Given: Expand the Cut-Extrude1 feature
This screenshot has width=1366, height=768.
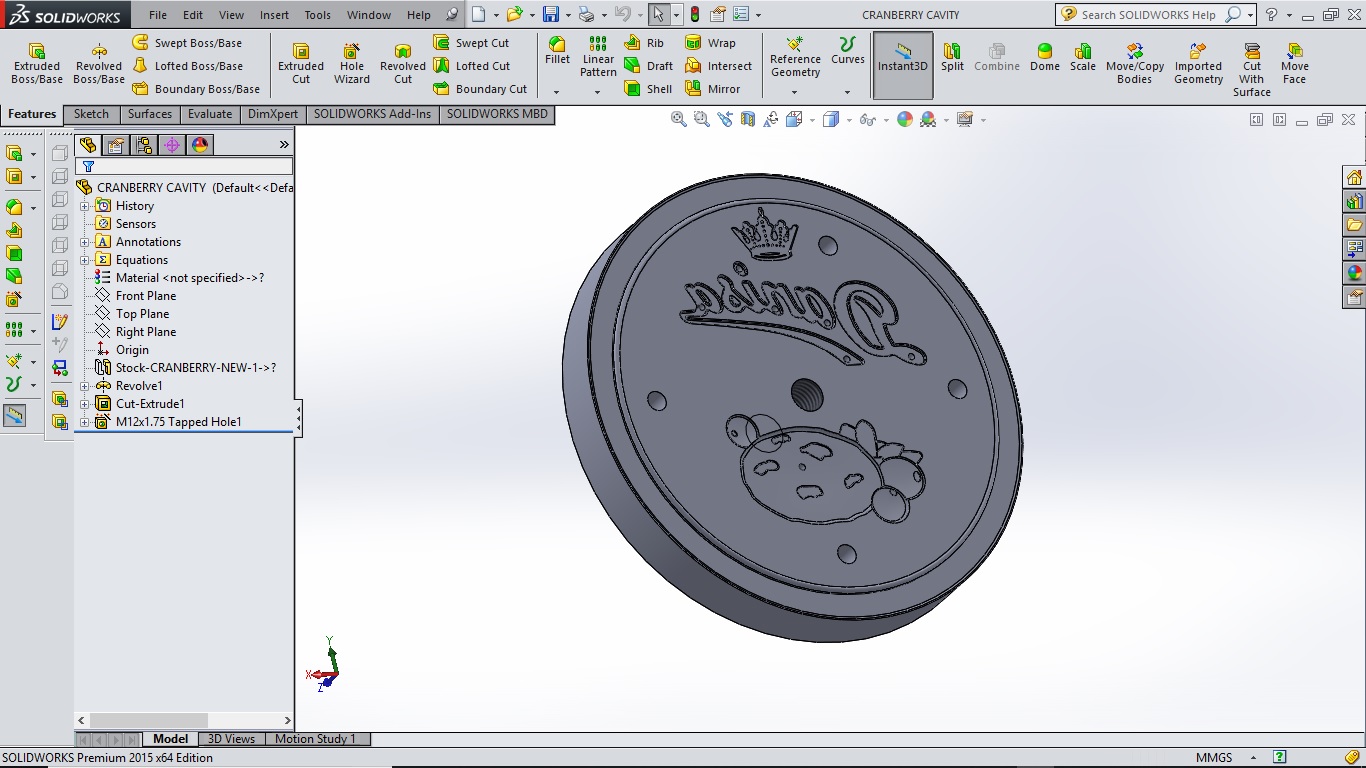Looking at the screenshot, I should [85, 404].
